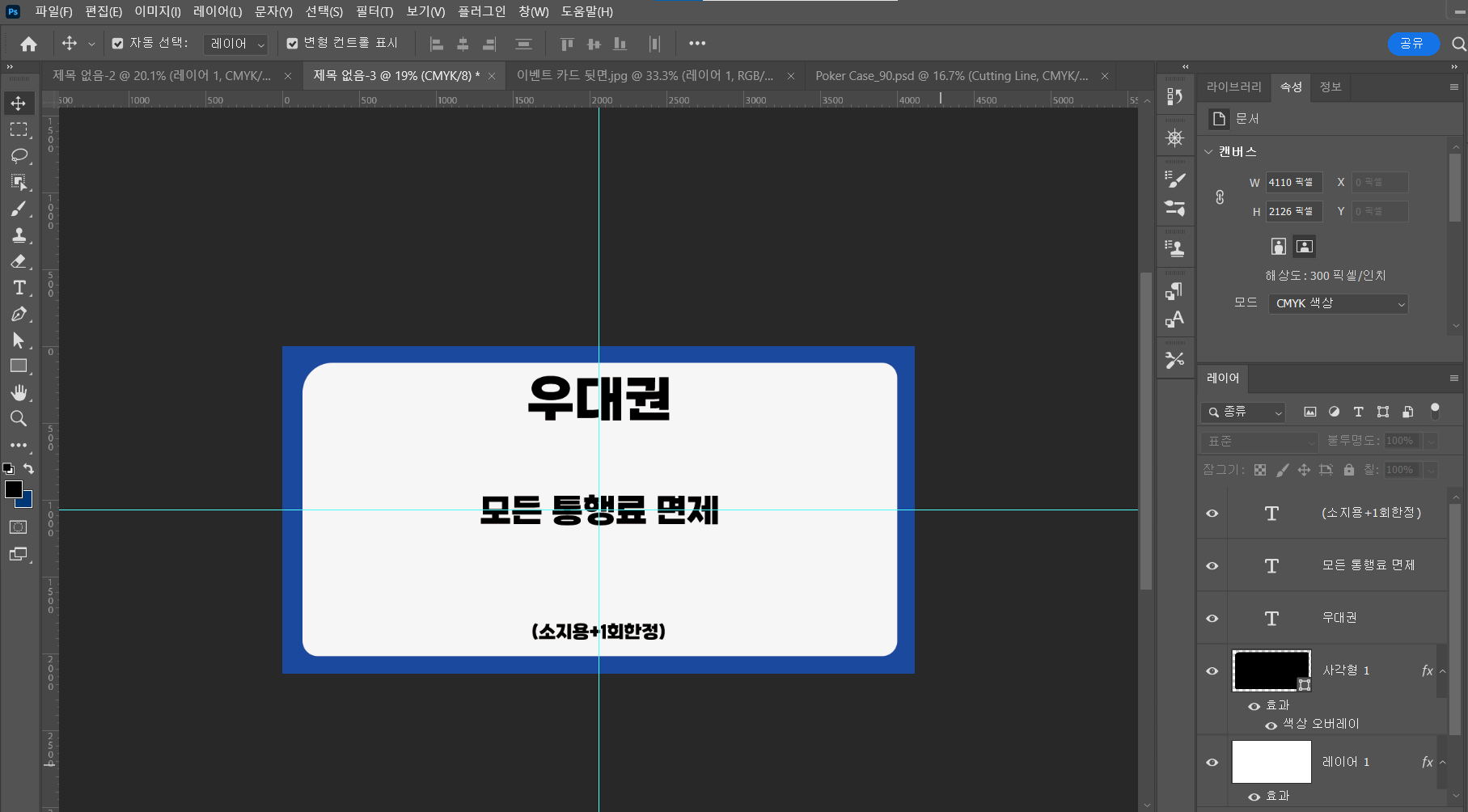Click the 공유 share button
The image size is (1468, 812).
click(1412, 44)
